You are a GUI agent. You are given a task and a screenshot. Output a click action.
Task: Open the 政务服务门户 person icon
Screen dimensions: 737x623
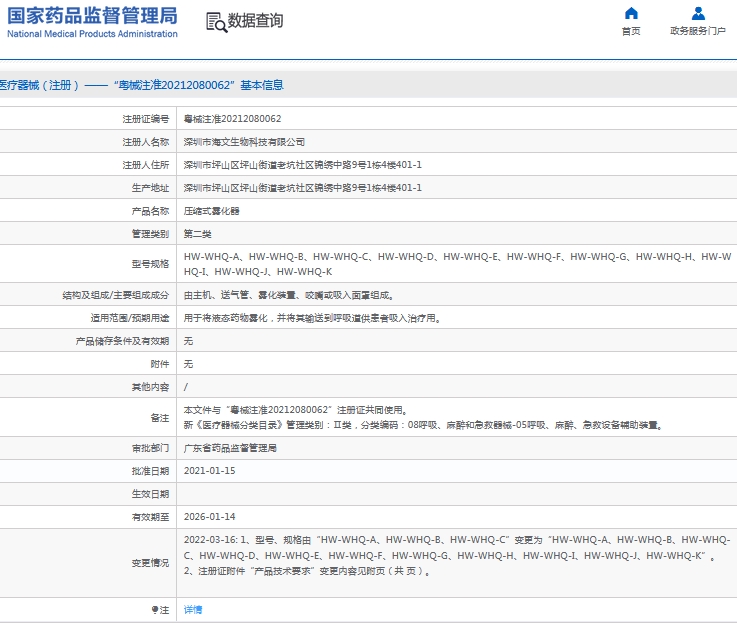[x=698, y=13]
